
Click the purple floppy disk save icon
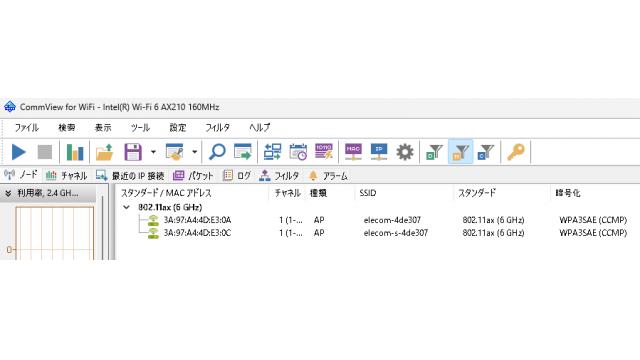click(133, 152)
